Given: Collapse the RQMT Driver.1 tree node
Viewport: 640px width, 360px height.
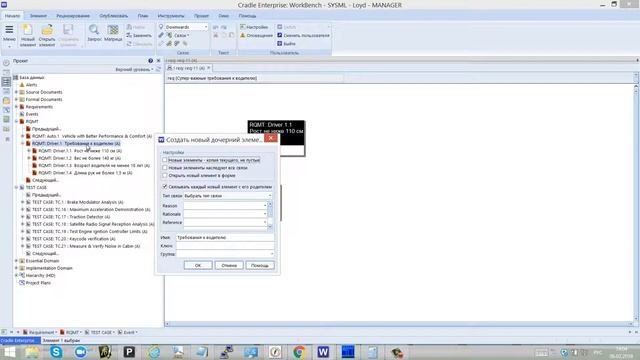Looking at the screenshot, I should coord(23,144).
